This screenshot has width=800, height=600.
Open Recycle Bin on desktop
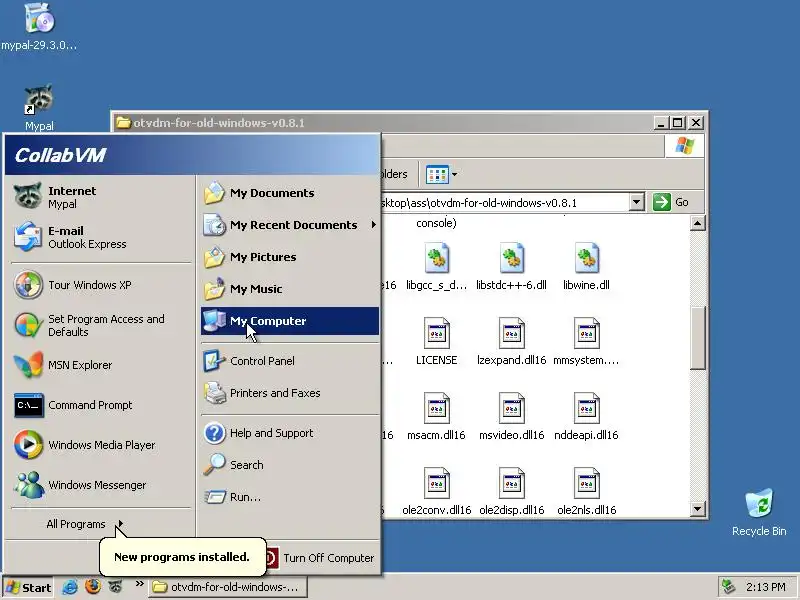pyautogui.click(x=759, y=512)
